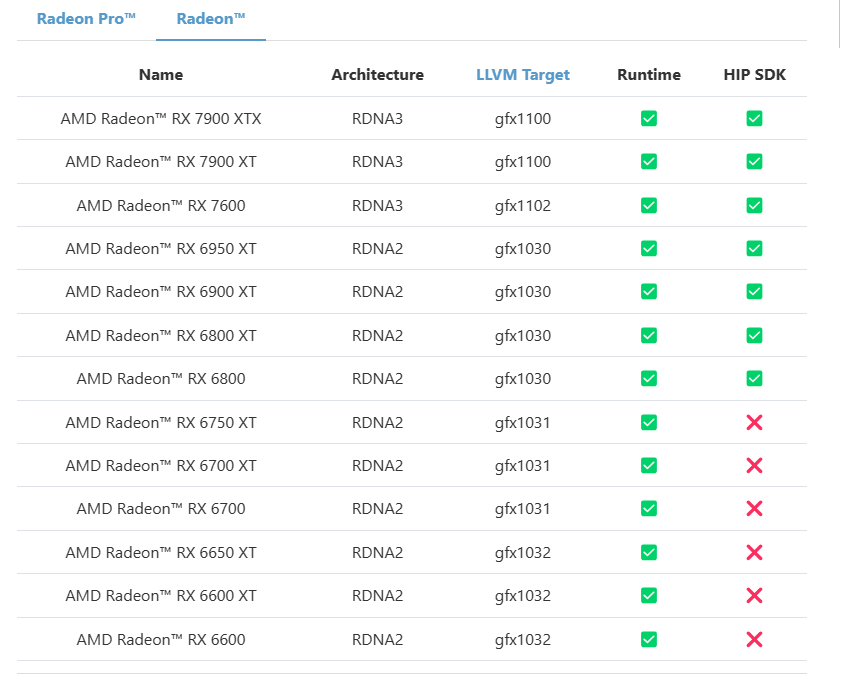Click the HIP SDK red cross for RX 6650 XT

tap(754, 553)
